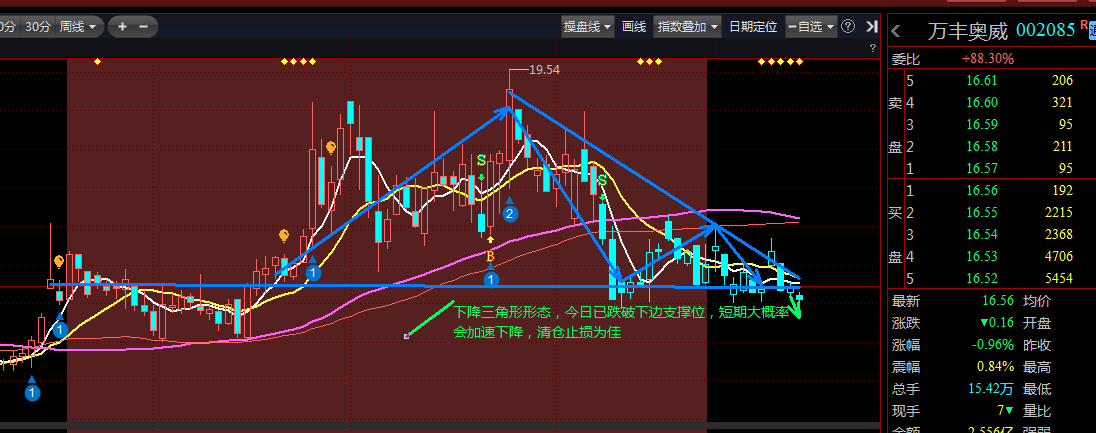Click sell level 3 price 16.59
1096x433 pixels.
click(981, 125)
